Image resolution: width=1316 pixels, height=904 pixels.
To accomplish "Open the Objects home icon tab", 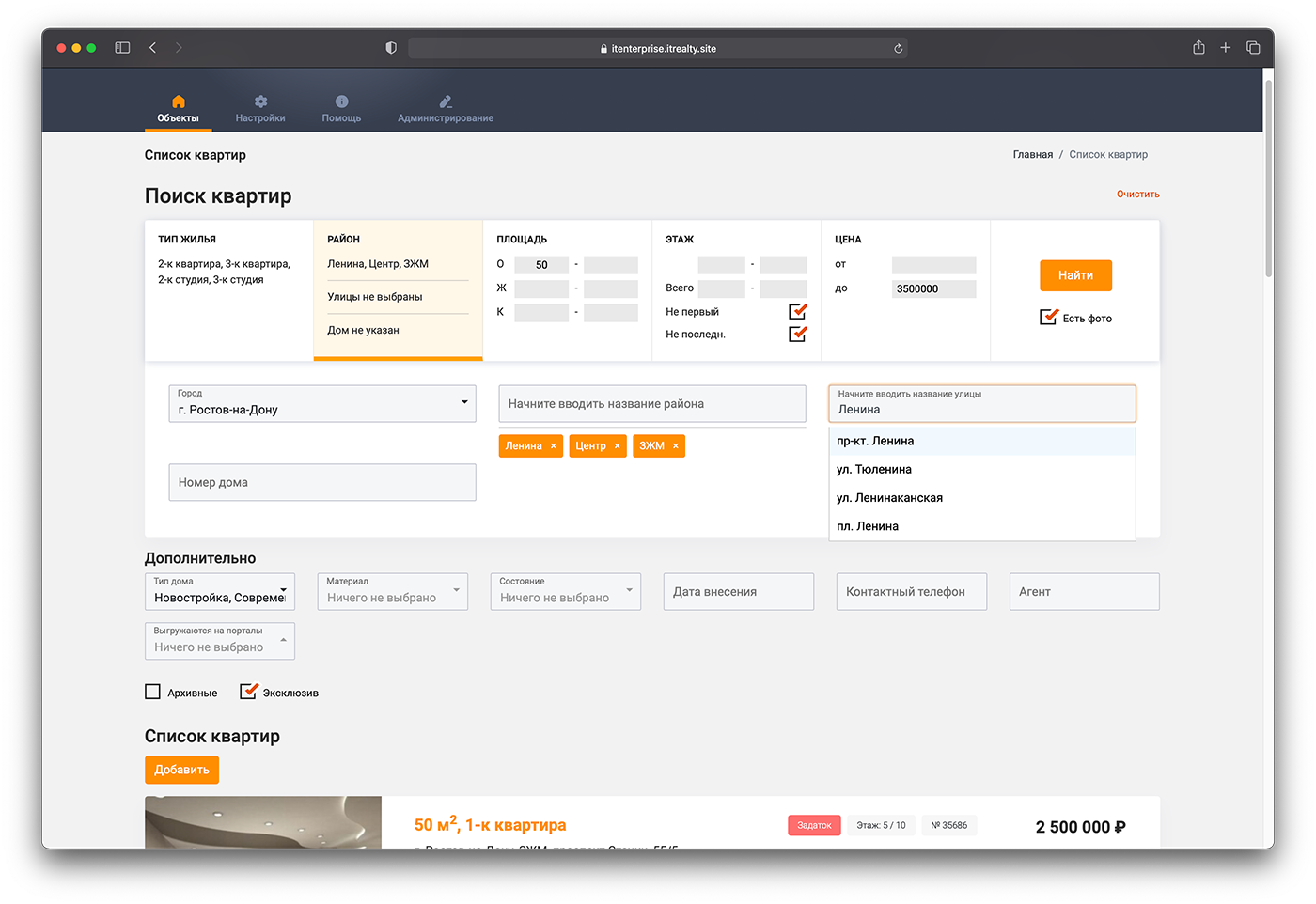I will coord(178,101).
